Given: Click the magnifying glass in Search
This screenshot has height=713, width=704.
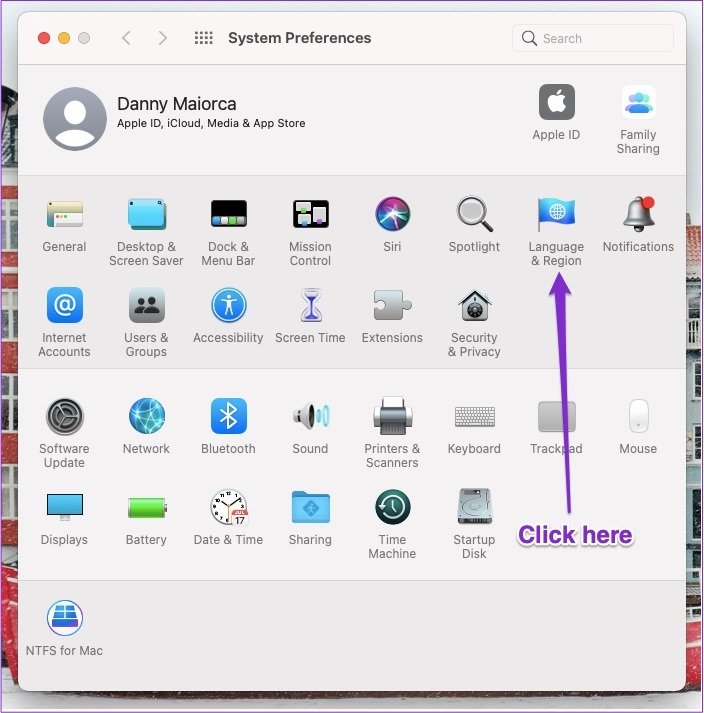Looking at the screenshot, I should tap(529, 38).
